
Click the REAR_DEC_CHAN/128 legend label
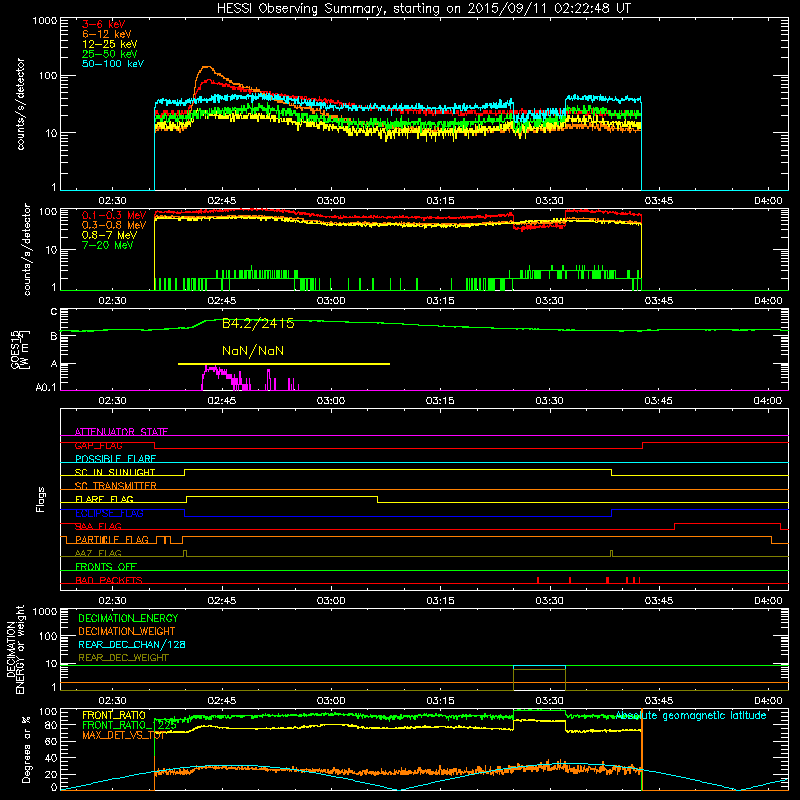coord(132,644)
